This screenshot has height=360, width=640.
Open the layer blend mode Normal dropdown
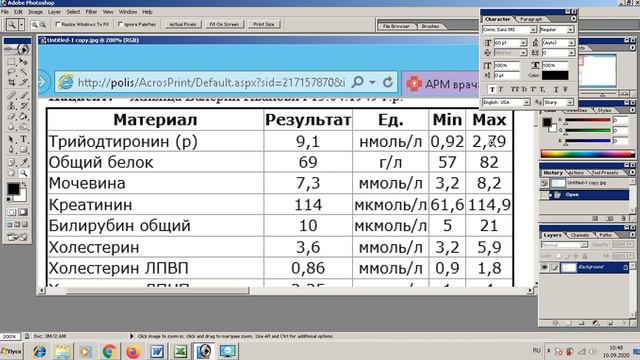click(x=584, y=245)
